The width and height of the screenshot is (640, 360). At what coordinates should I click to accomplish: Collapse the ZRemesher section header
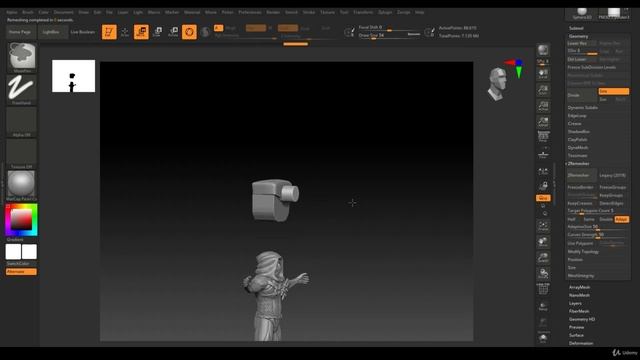click(578, 164)
